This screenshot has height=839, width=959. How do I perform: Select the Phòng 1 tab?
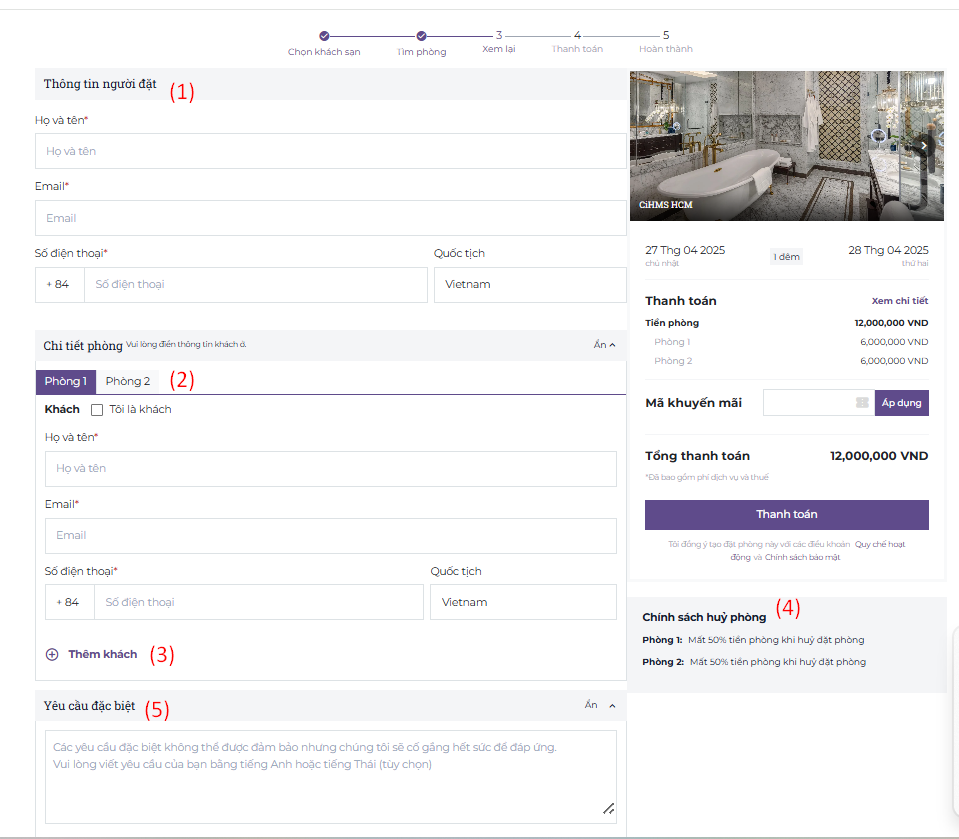click(66, 381)
